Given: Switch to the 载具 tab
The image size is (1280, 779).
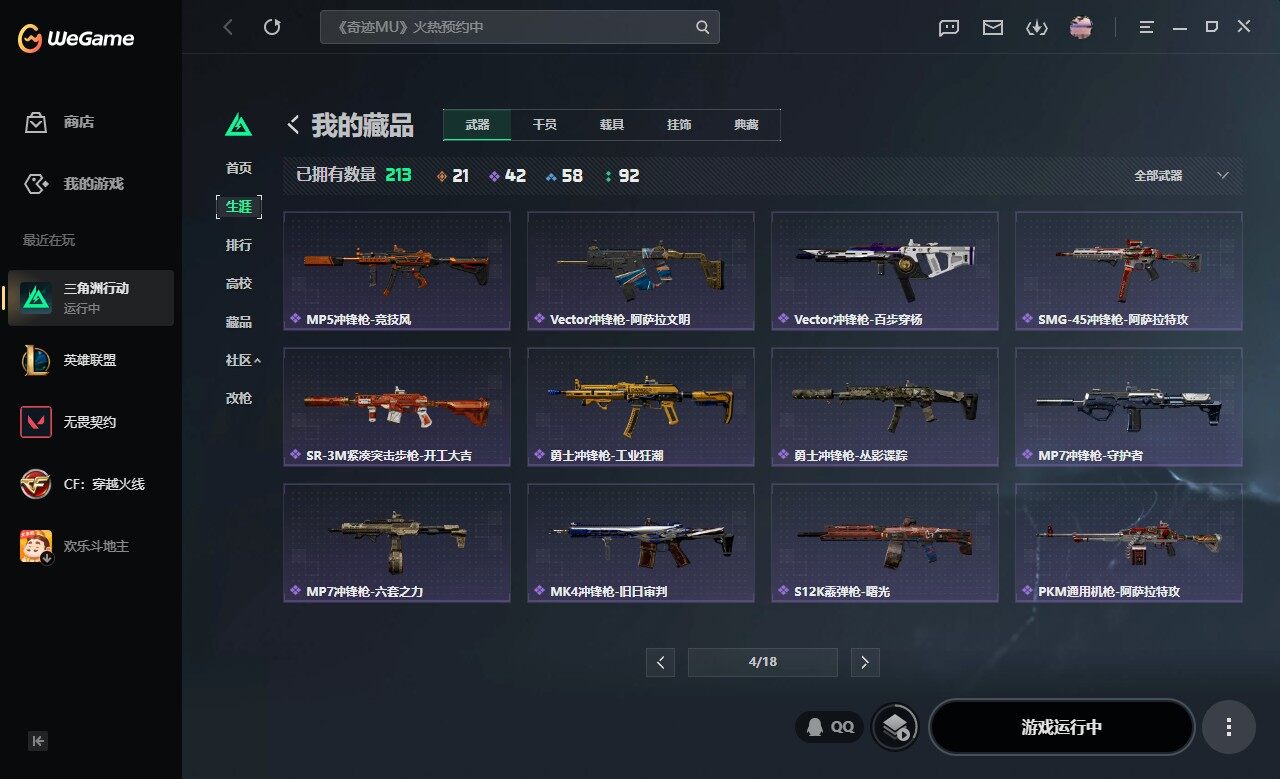Looking at the screenshot, I should [x=612, y=125].
